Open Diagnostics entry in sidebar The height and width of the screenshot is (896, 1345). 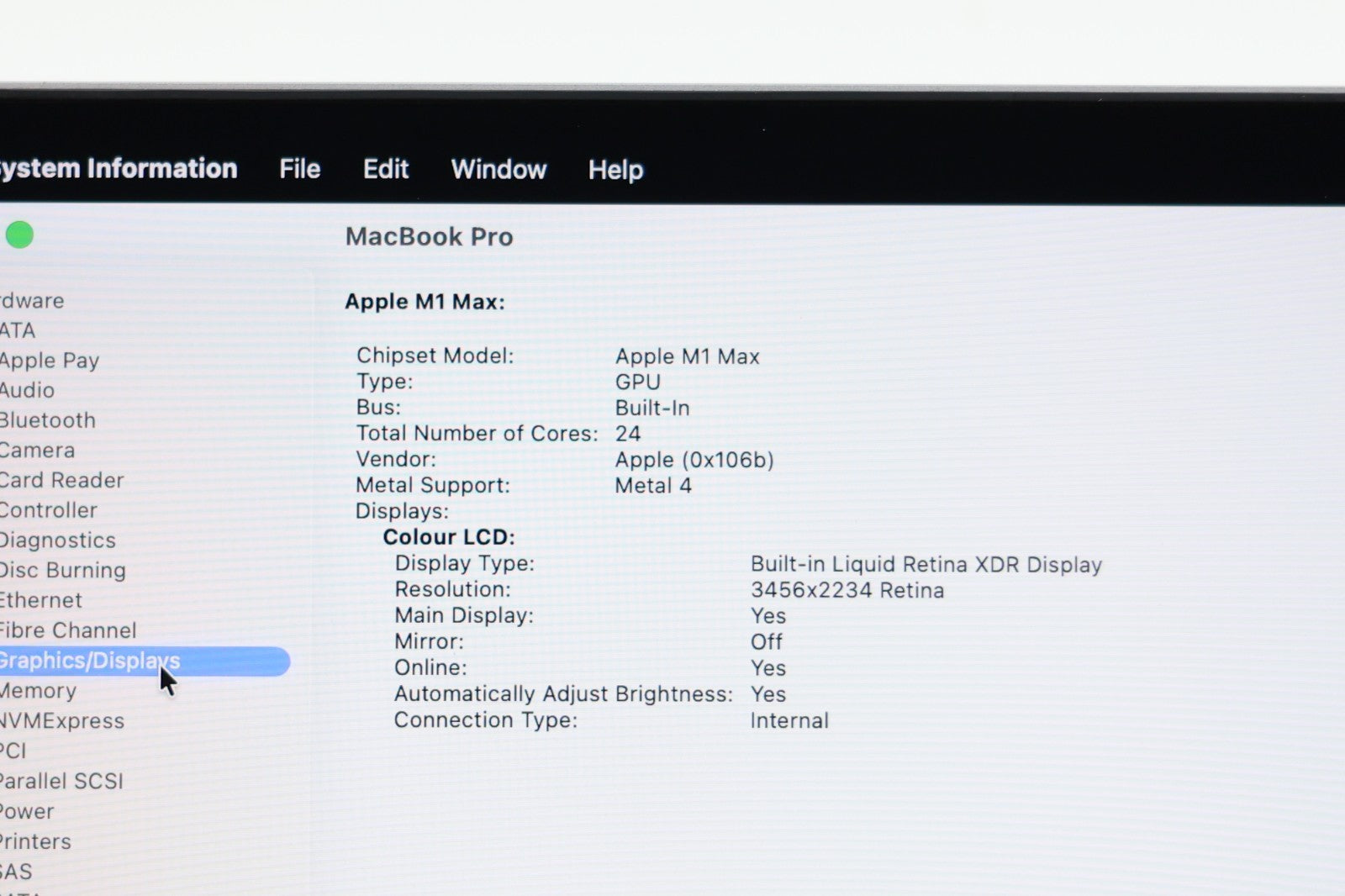[57, 540]
